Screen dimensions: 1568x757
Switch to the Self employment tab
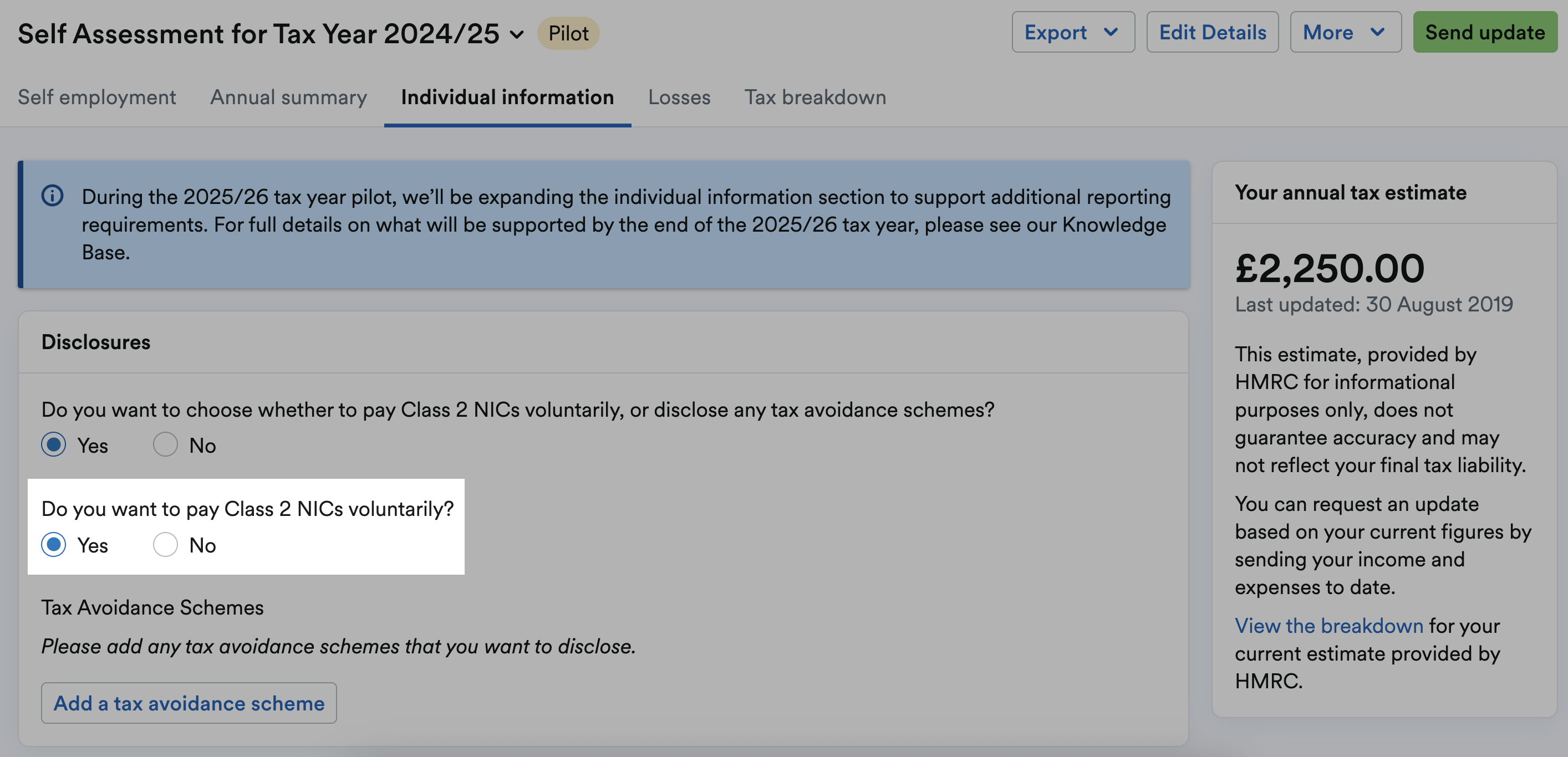(x=97, y=98)
